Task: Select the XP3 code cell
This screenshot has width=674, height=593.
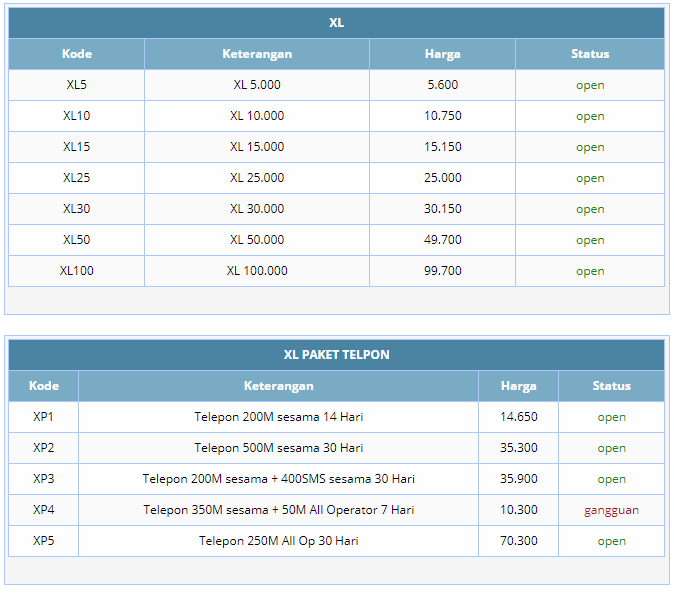Action: pos(44,479)
